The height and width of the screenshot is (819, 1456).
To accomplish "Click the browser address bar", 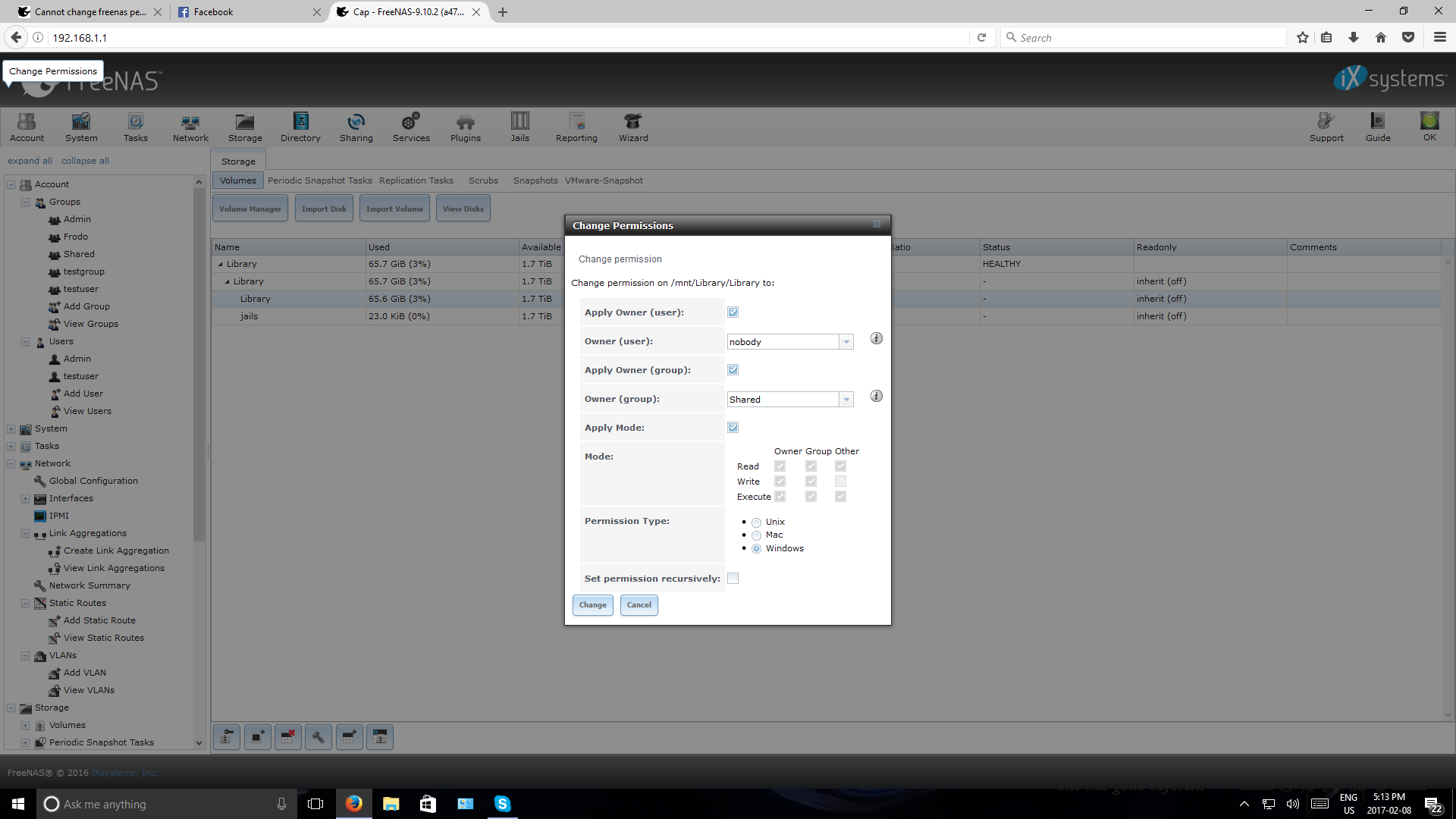I will 508,37.
